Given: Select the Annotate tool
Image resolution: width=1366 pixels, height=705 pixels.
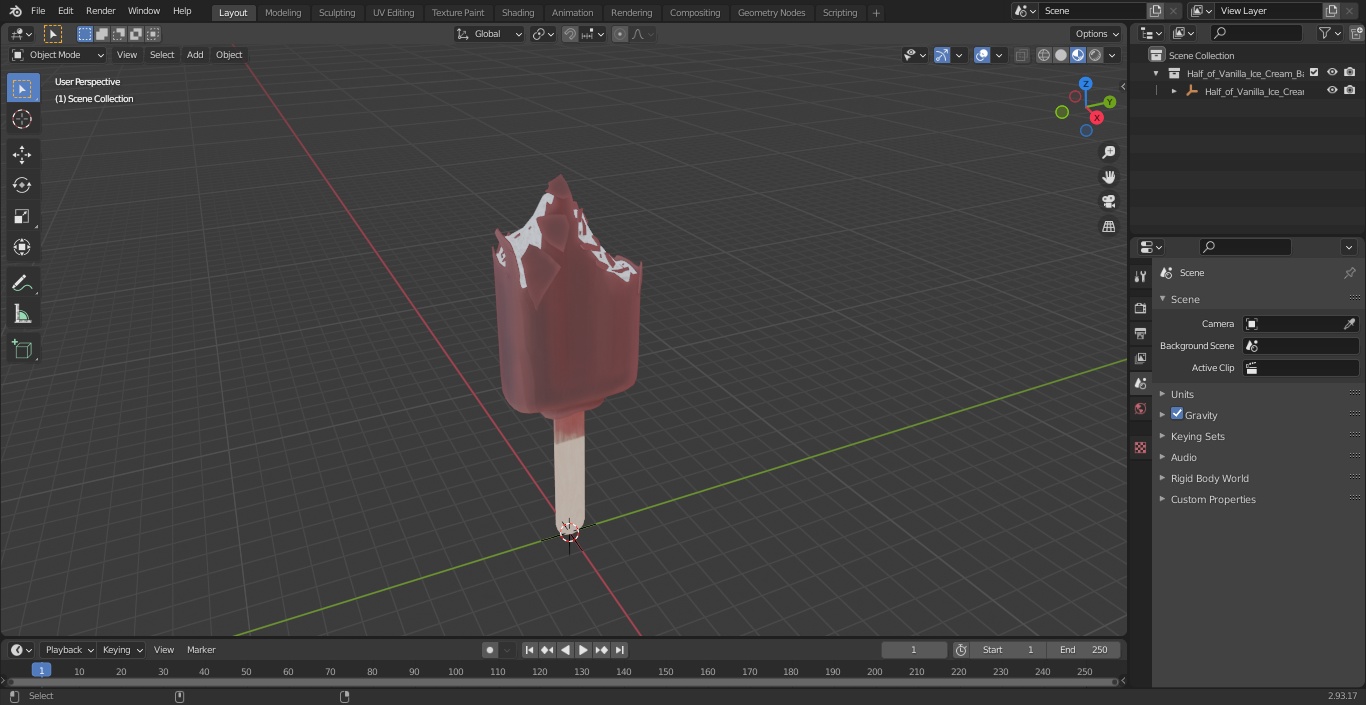Looking at the screenshot, I should 23,283.
